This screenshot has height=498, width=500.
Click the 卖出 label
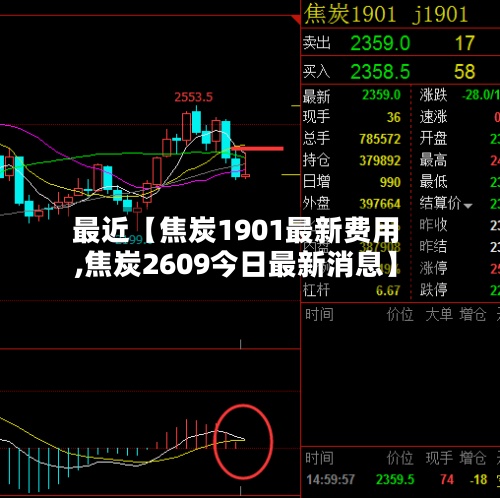click(317, 43)
